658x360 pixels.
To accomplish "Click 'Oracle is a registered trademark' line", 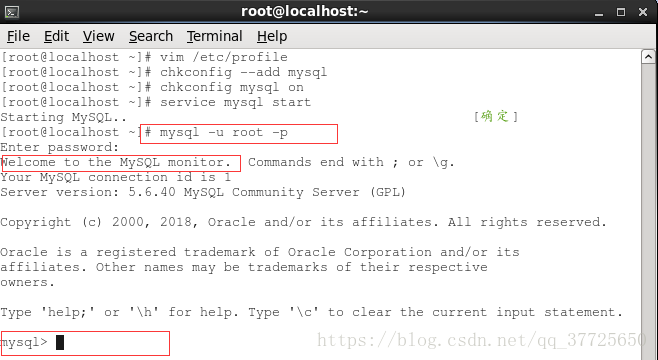I will click(x=260, y=252).
